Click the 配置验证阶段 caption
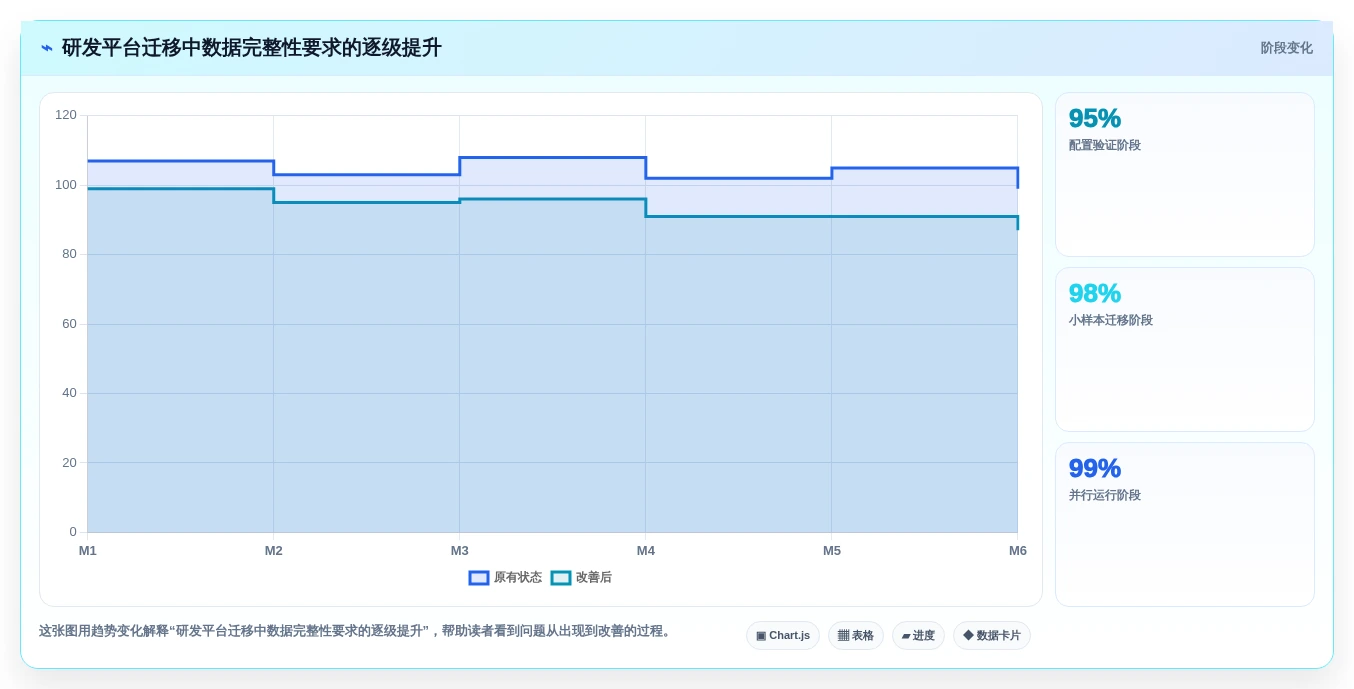This screenshot has width=1354, height=689. pos(1105,145)
